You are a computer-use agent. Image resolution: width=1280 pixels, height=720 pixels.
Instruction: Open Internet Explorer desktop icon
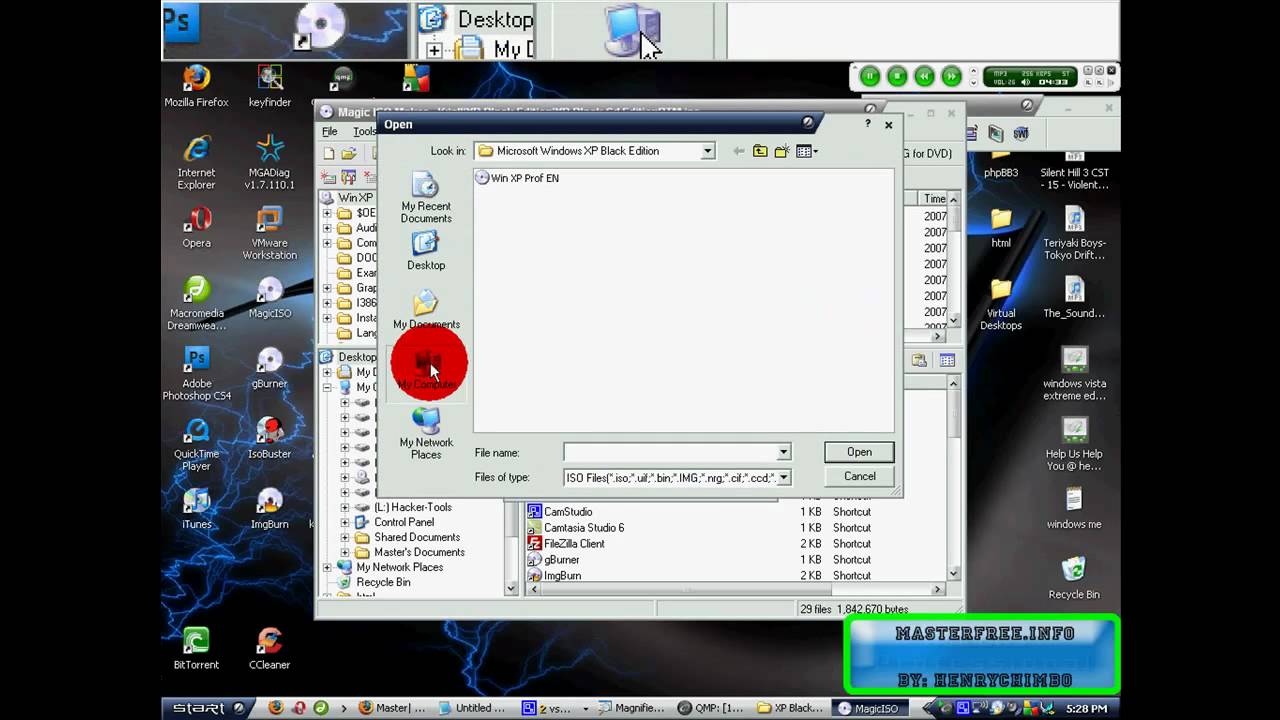196,162
